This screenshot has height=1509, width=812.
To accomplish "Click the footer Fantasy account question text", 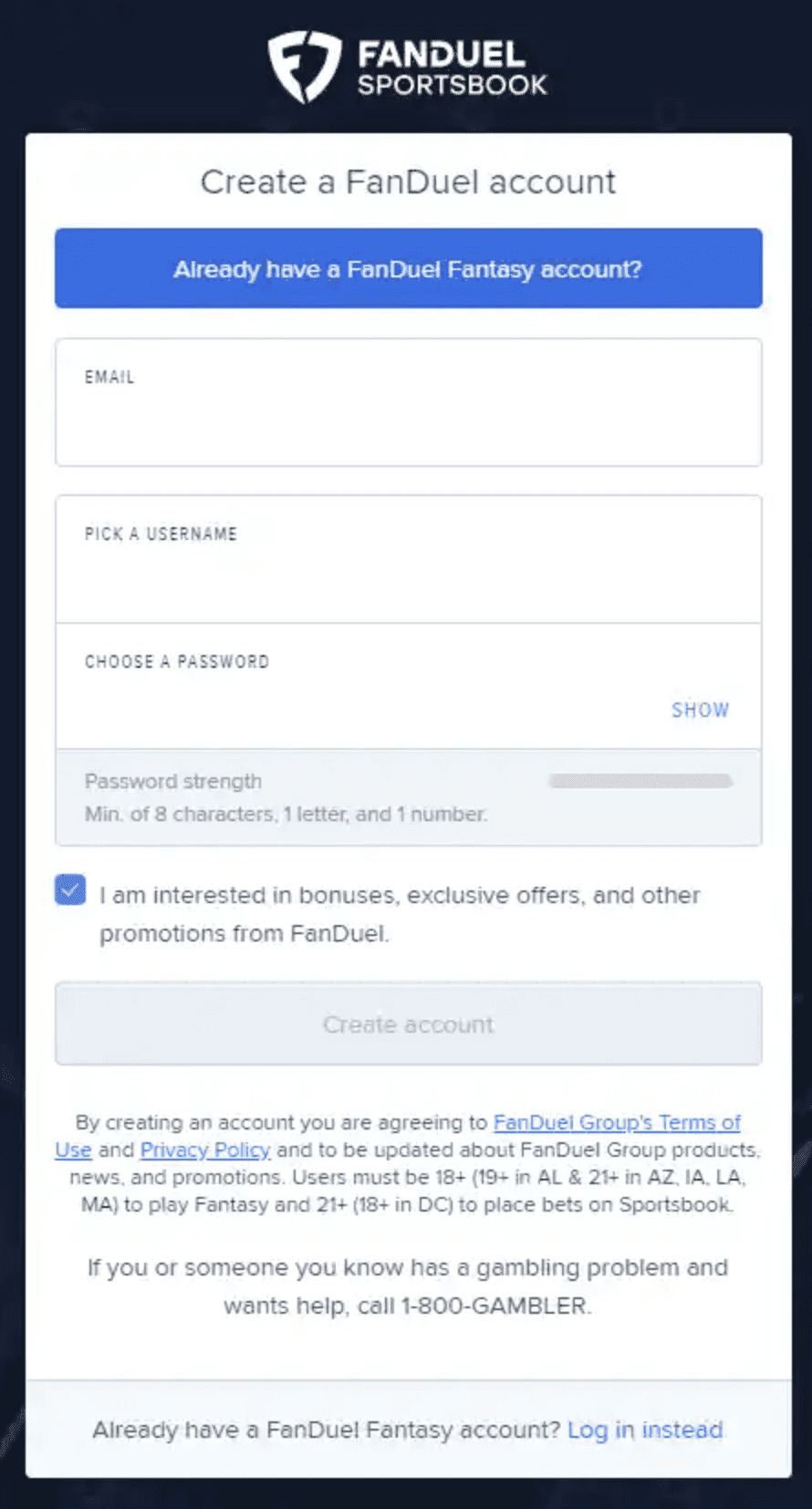I will point(326,1430).
